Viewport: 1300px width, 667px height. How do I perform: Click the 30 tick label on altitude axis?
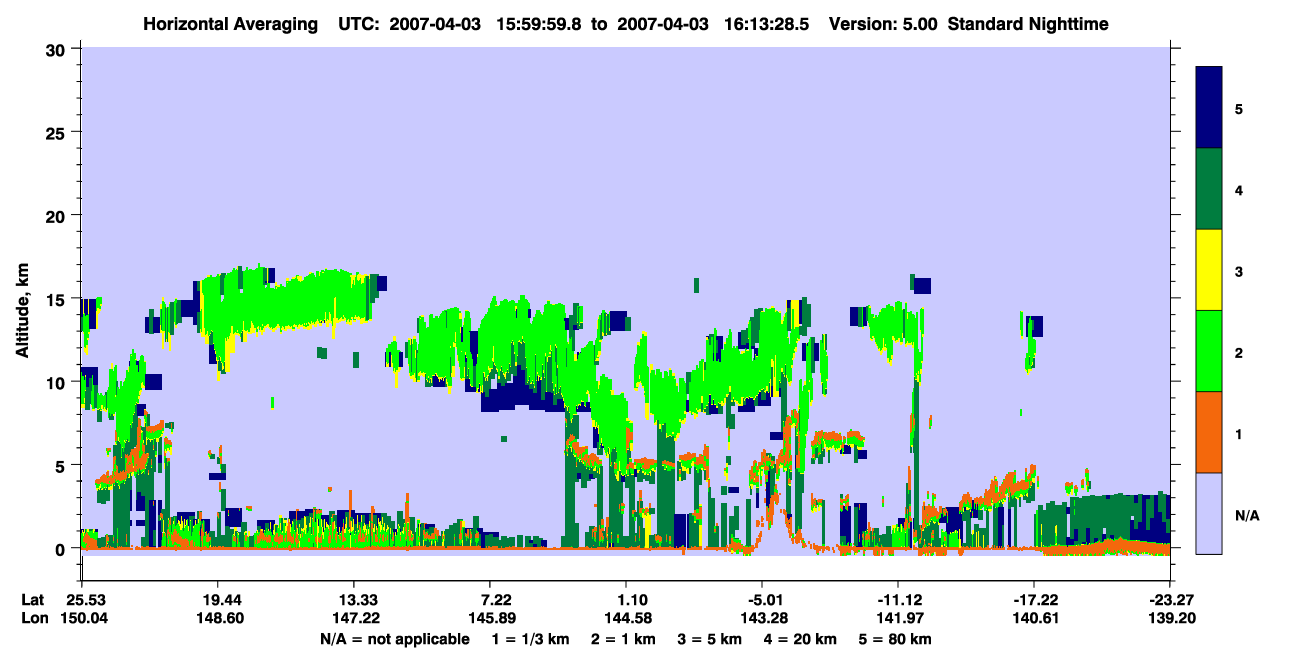58,49
